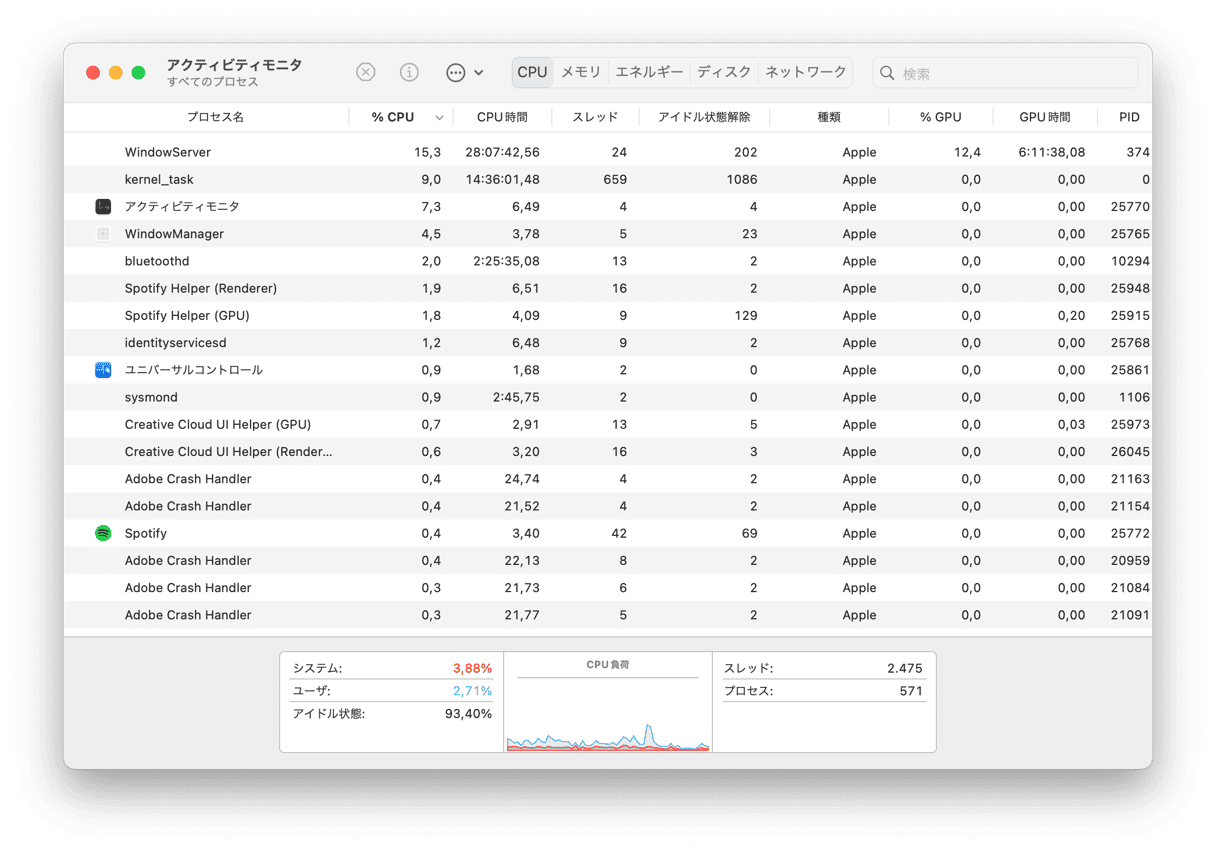Click the すべてのプロセス subtitle
This screenshot has height=853, width=1216.
[x=212, y=82]
